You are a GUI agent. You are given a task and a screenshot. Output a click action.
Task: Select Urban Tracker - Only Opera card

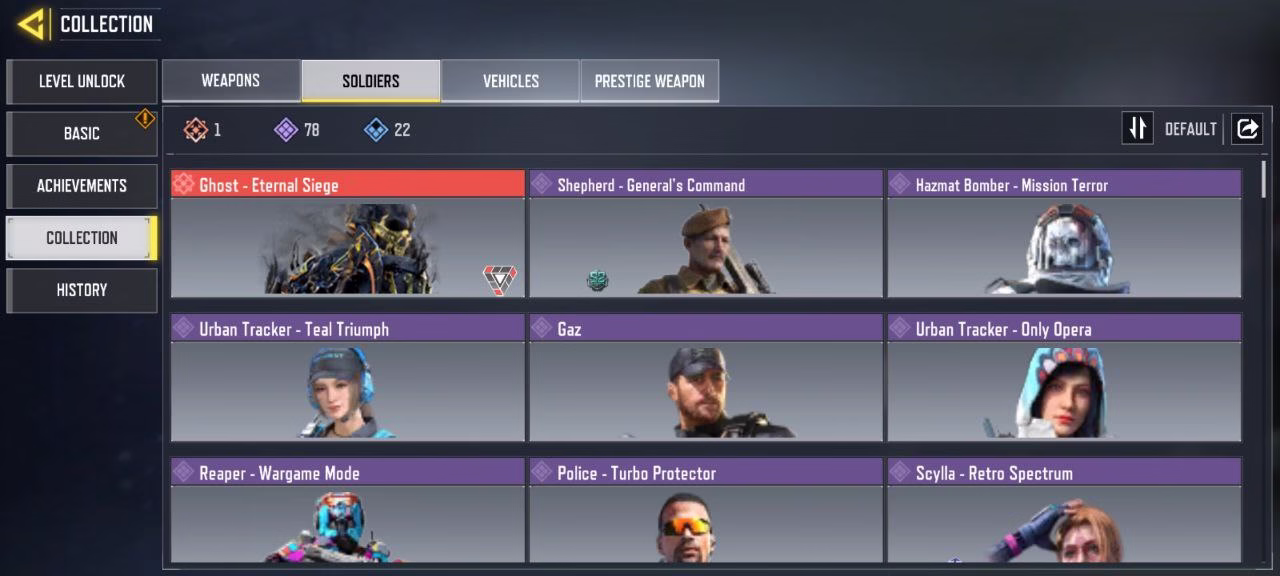click(x=1065, y=378)
